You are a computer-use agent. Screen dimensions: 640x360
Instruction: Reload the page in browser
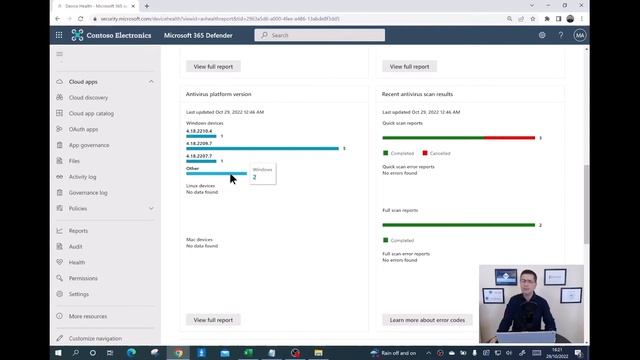(81, 19)
